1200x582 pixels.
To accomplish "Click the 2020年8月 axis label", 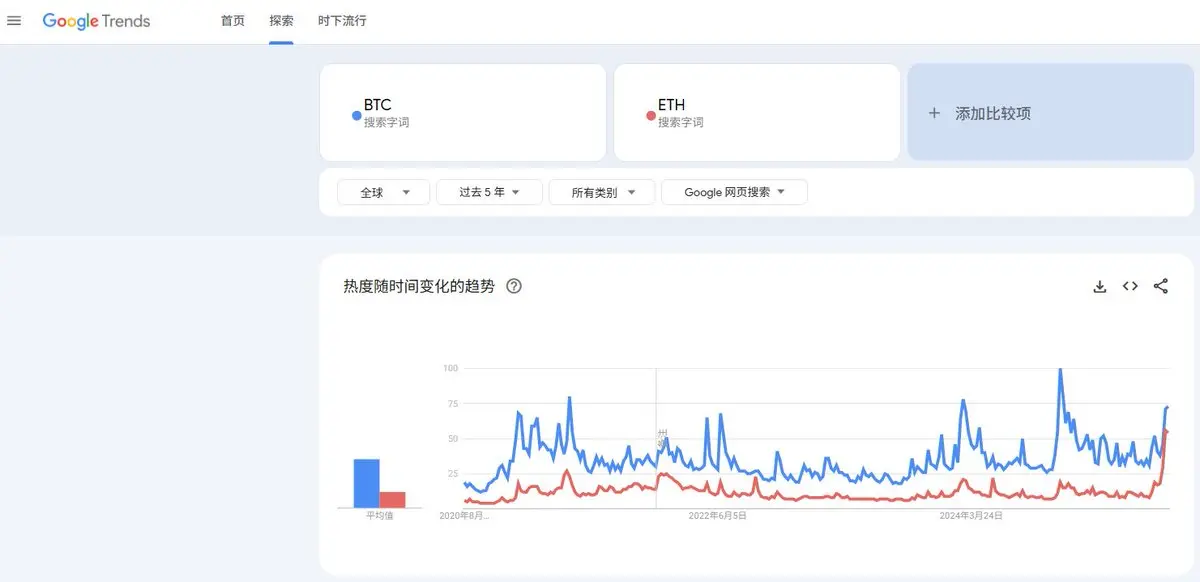I will pyautogui.click(x=465, y=516).
